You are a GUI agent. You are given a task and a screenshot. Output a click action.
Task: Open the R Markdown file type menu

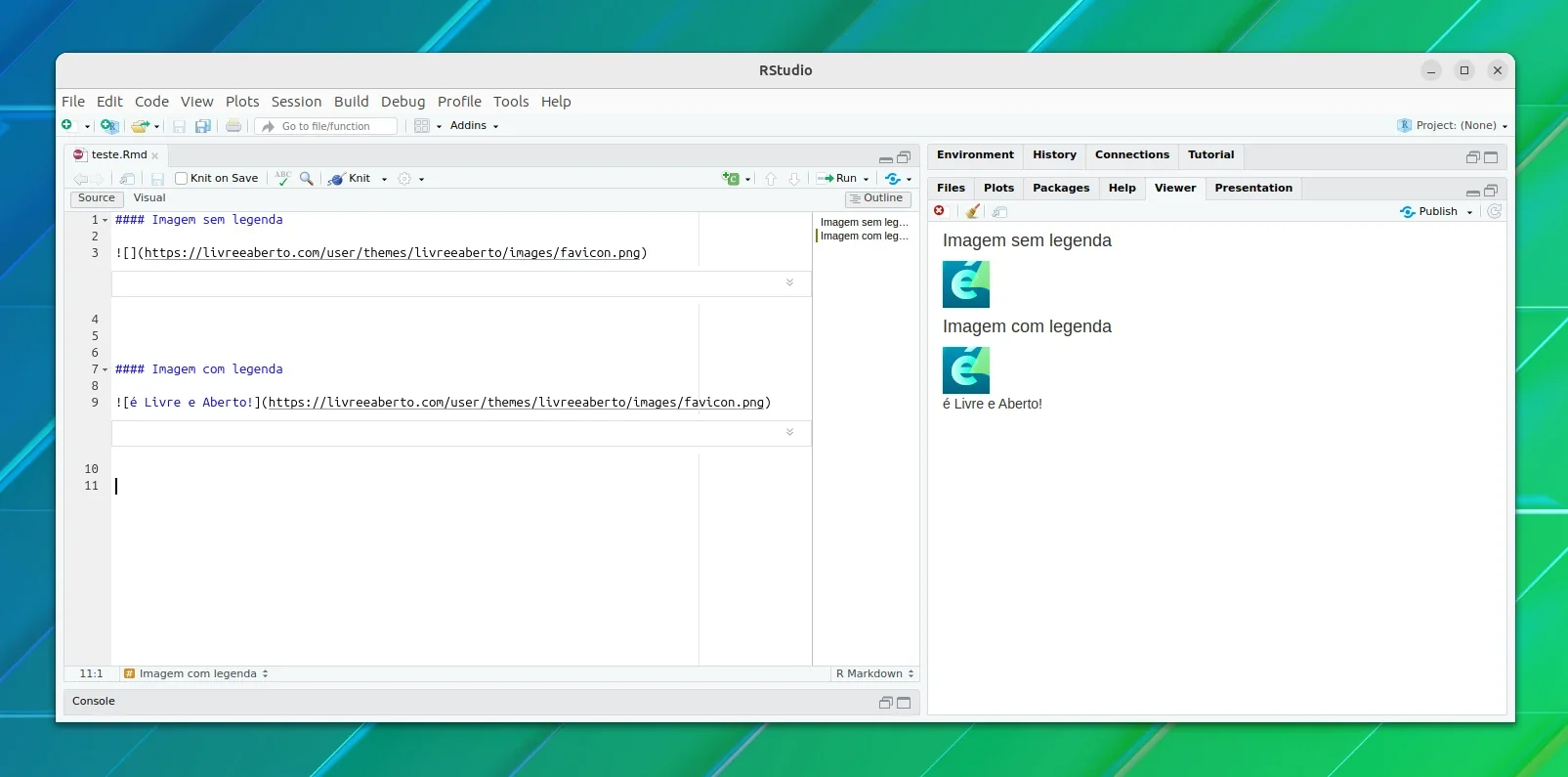click(874, 674)
